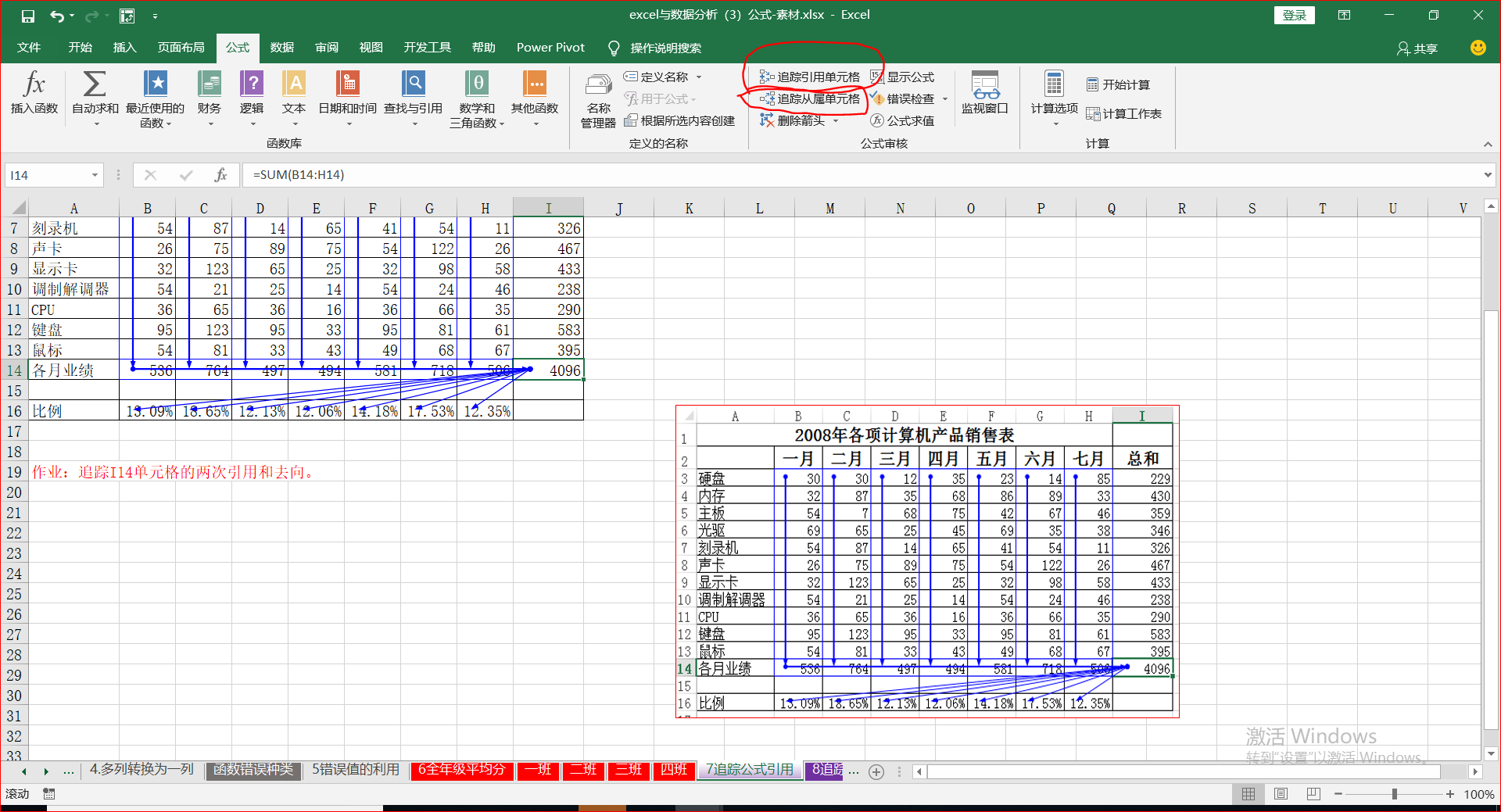Screen dimensions: 1501x812
Task: Click the Share (共享) button
Action: point(1417,48)
